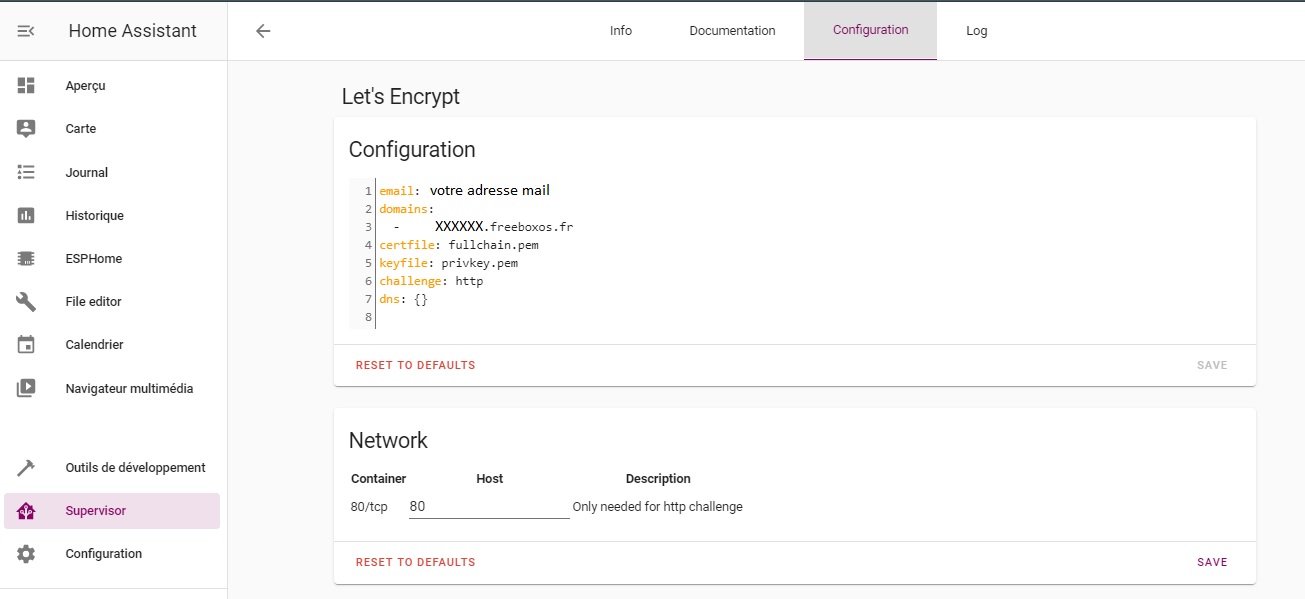Open File editor wrench icon
1305x599 pixels.
(26, 302)
